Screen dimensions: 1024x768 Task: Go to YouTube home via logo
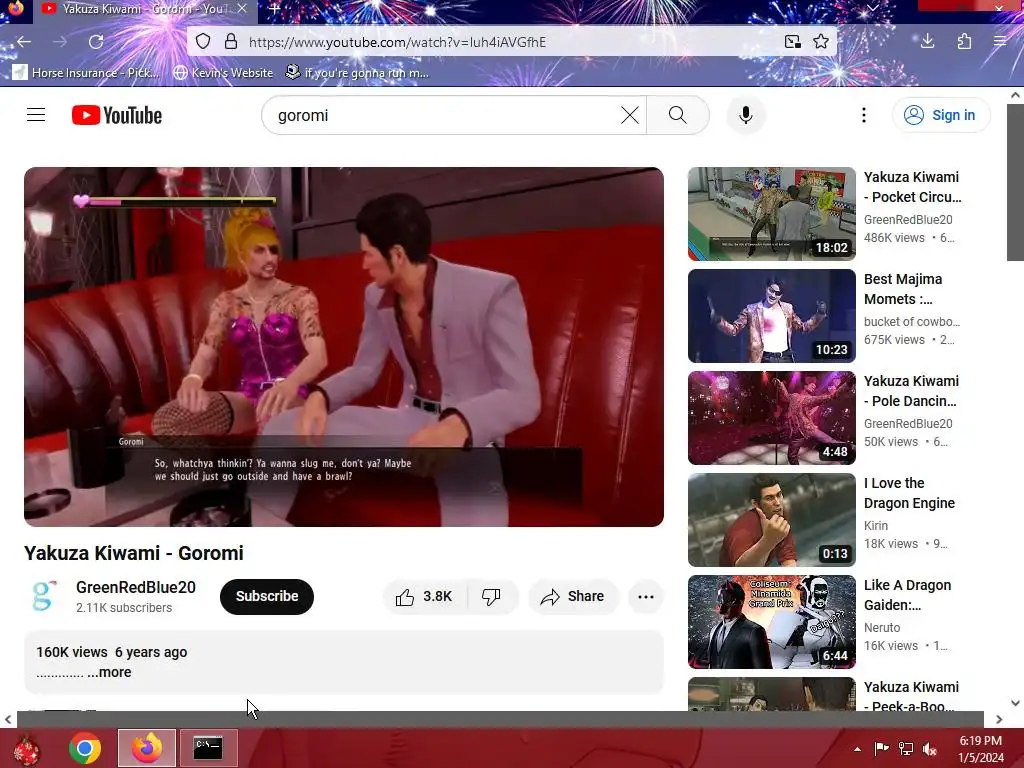117,115
